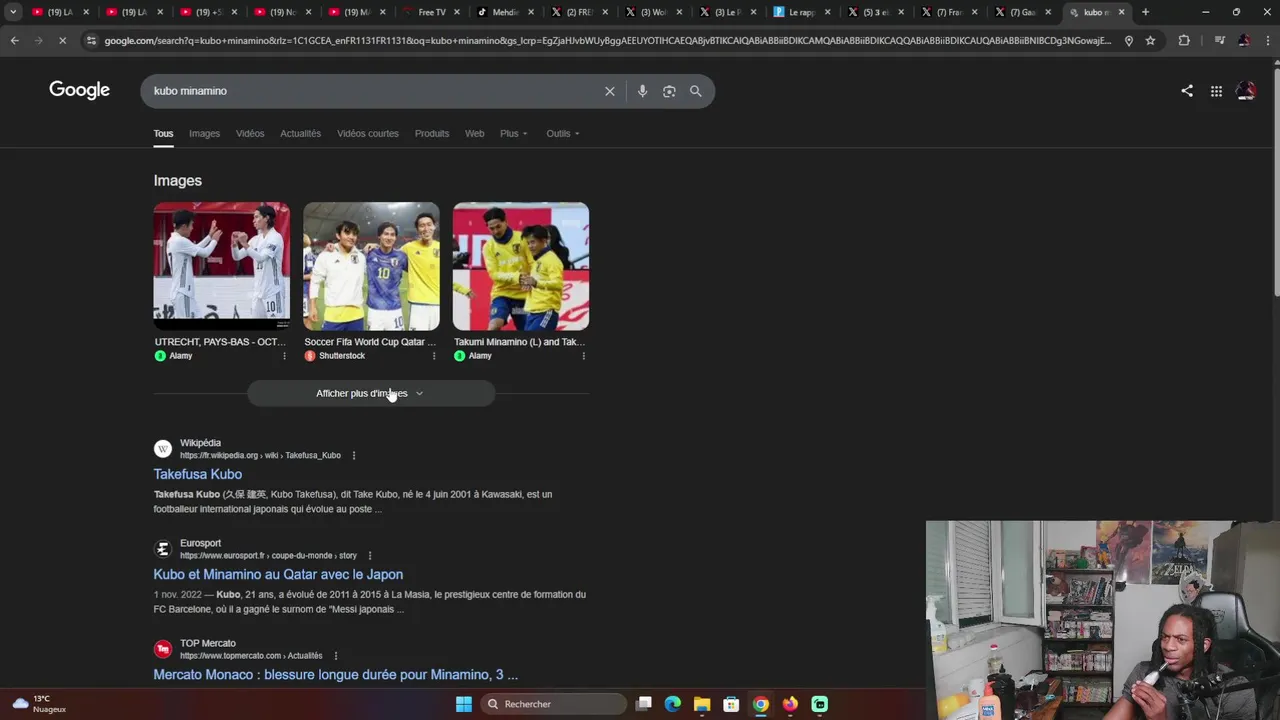Switch to the Actualités search tab
1280x720 pixels.
(300, 133)
